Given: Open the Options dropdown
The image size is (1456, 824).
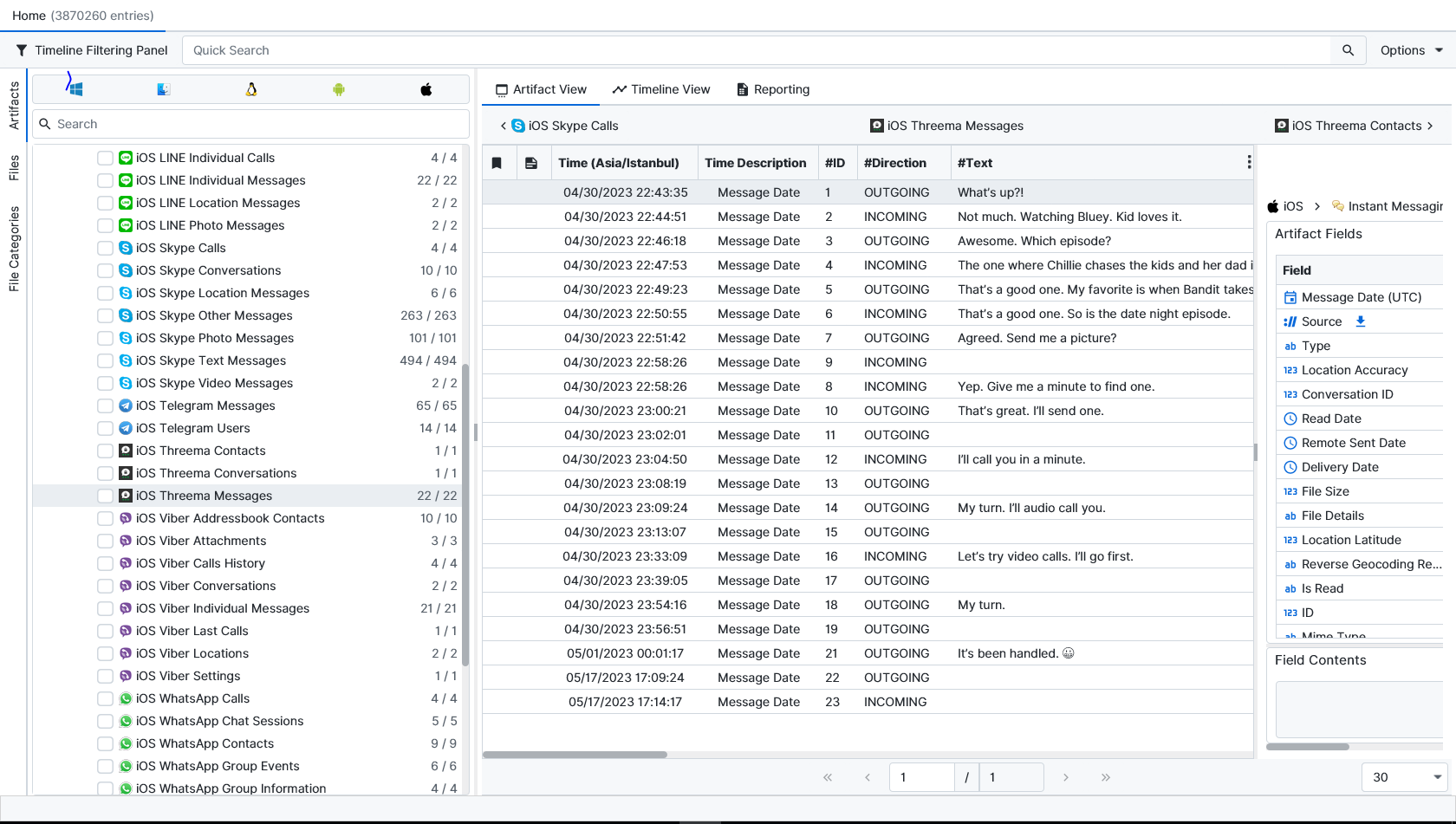Looking at the screenshot, I should click(1411, 50).
